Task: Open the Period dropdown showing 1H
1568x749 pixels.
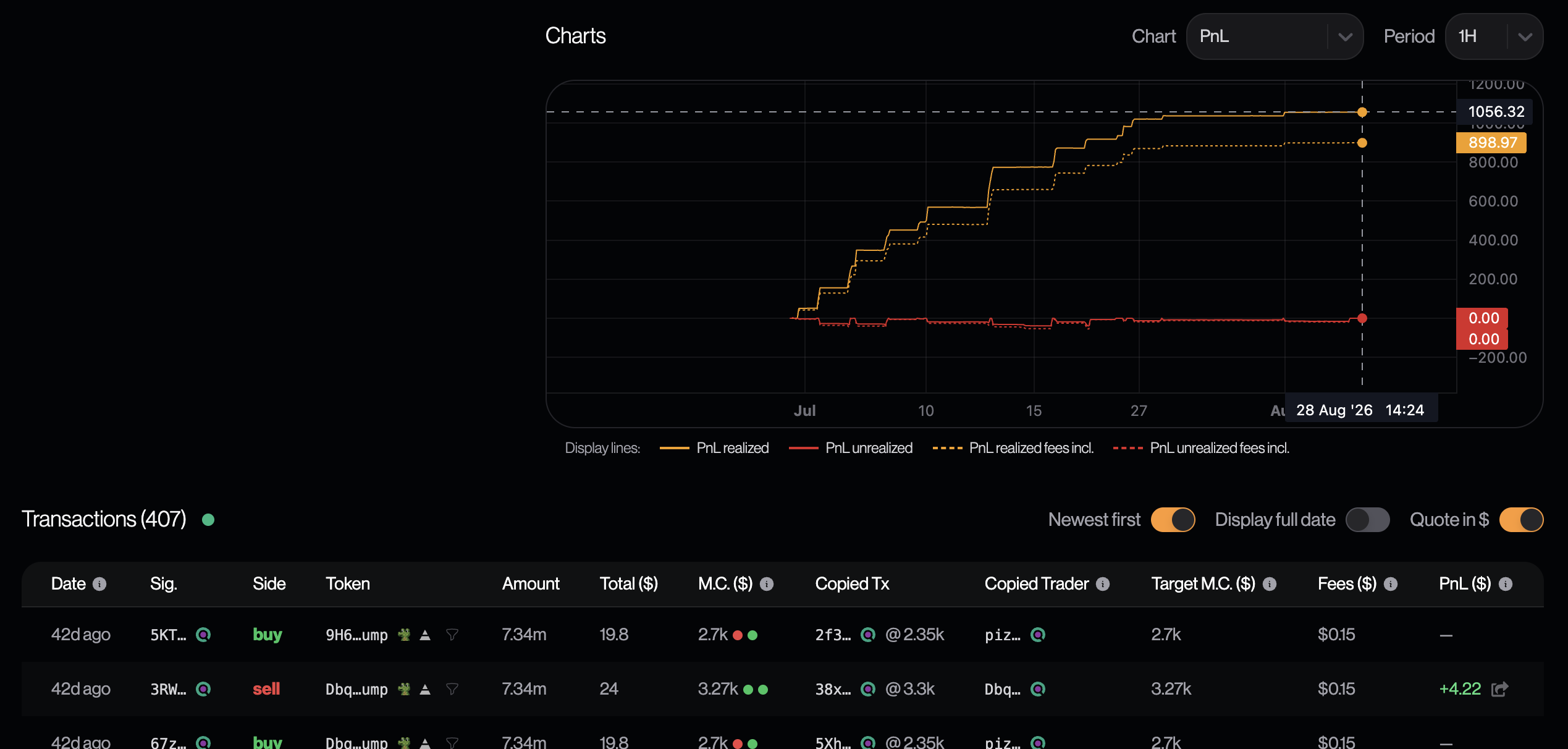Action: click(1494, 36)
